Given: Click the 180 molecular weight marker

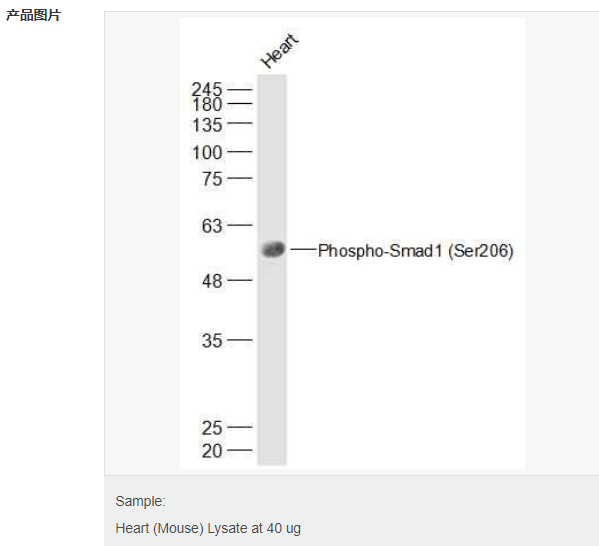Looking at the screenshot, I should click(207, 104).
